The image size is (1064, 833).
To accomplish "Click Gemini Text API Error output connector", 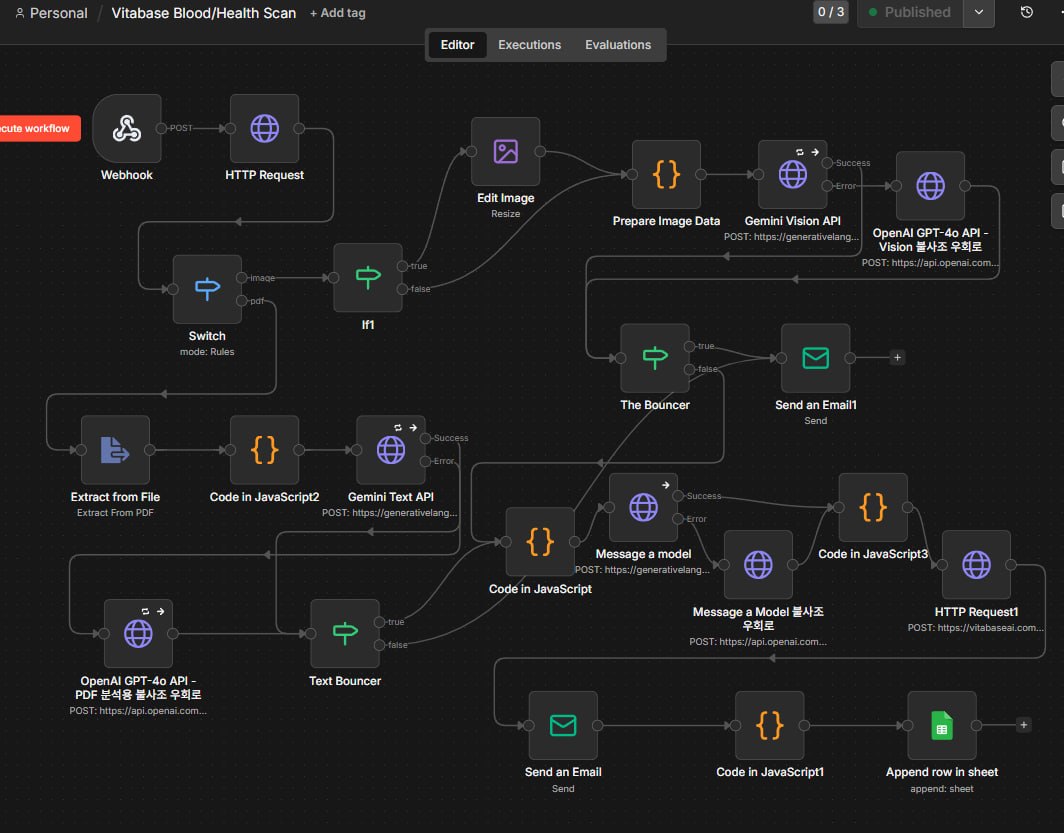I will [x=425, y=461].
